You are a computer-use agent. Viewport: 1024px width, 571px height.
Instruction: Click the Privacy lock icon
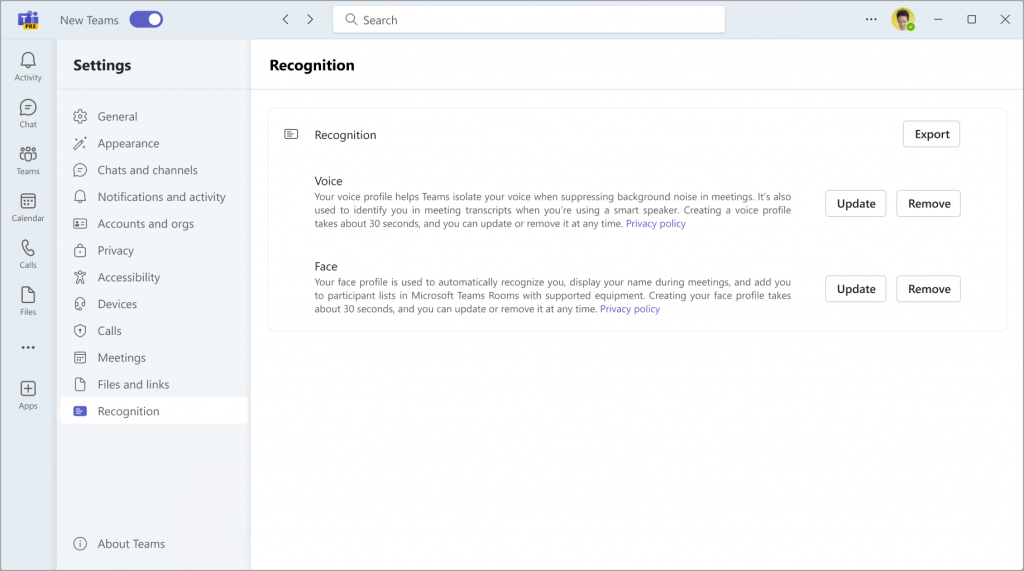pos(80,250)
